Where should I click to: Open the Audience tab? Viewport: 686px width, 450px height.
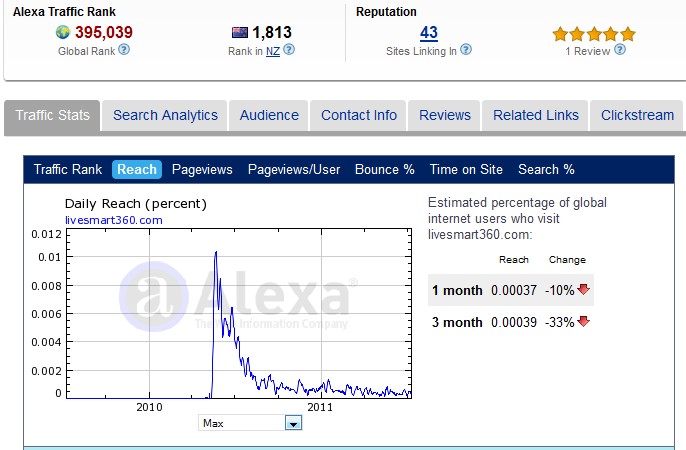tap(269, 115)
